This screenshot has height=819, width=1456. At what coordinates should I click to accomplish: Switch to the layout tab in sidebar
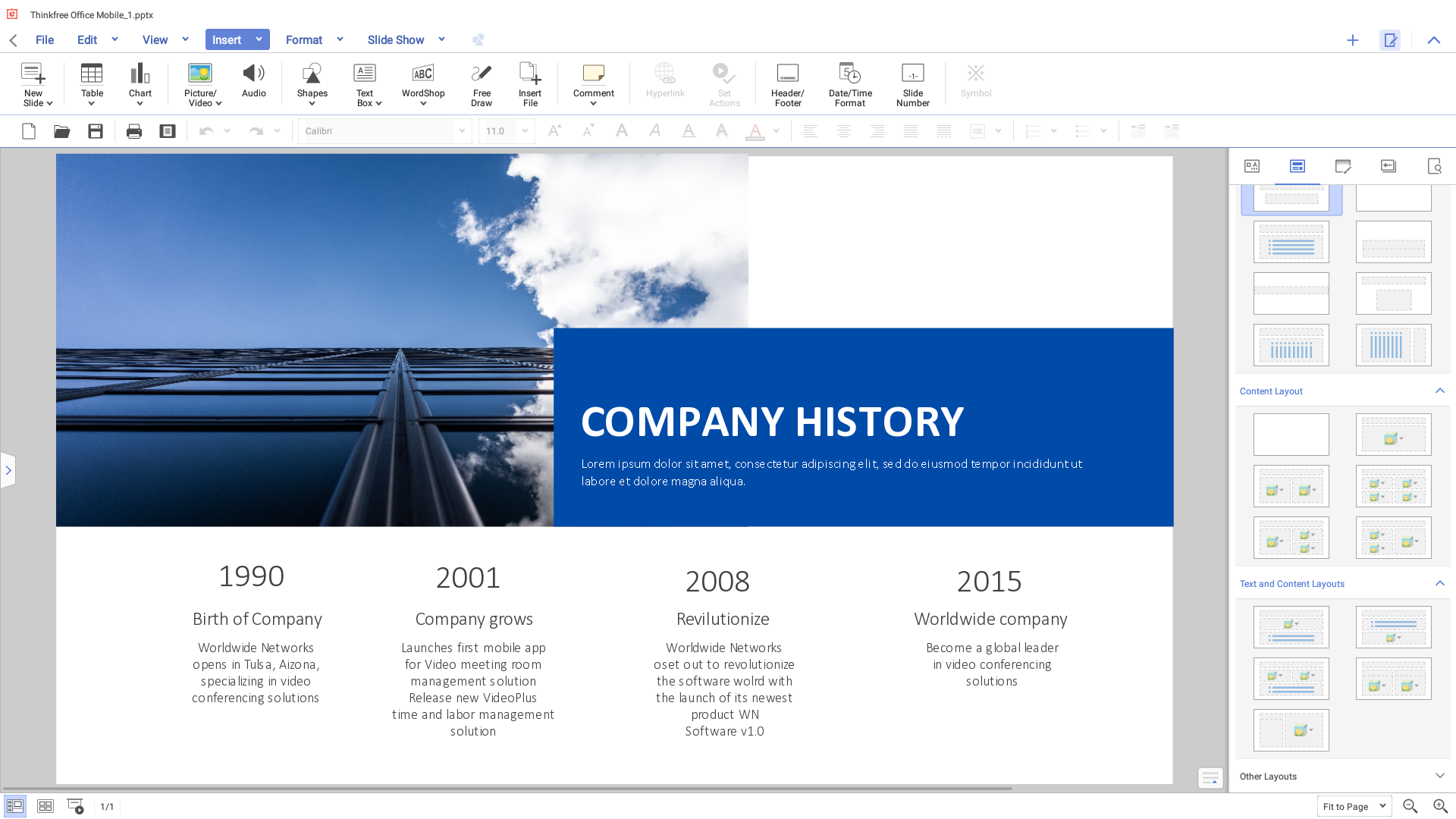point(1298,166)
